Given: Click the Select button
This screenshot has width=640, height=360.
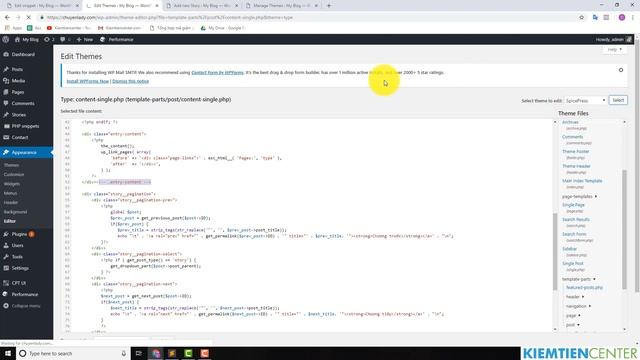Looking at the screenshot, I should [618, 100].
